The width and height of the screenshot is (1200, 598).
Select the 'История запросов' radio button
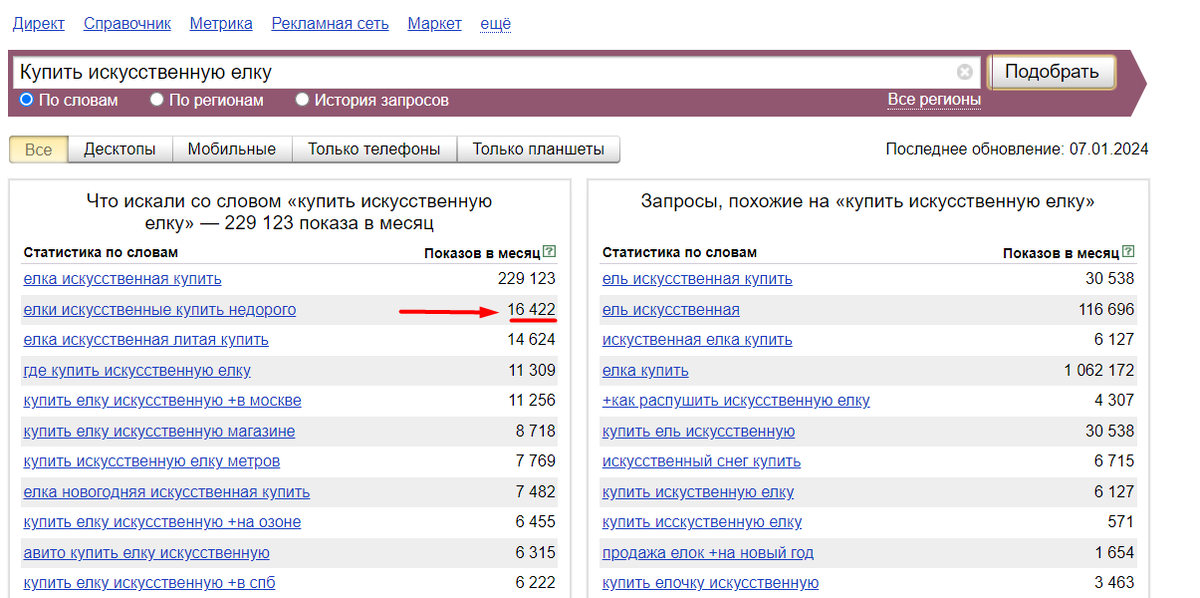pos(302,100)
